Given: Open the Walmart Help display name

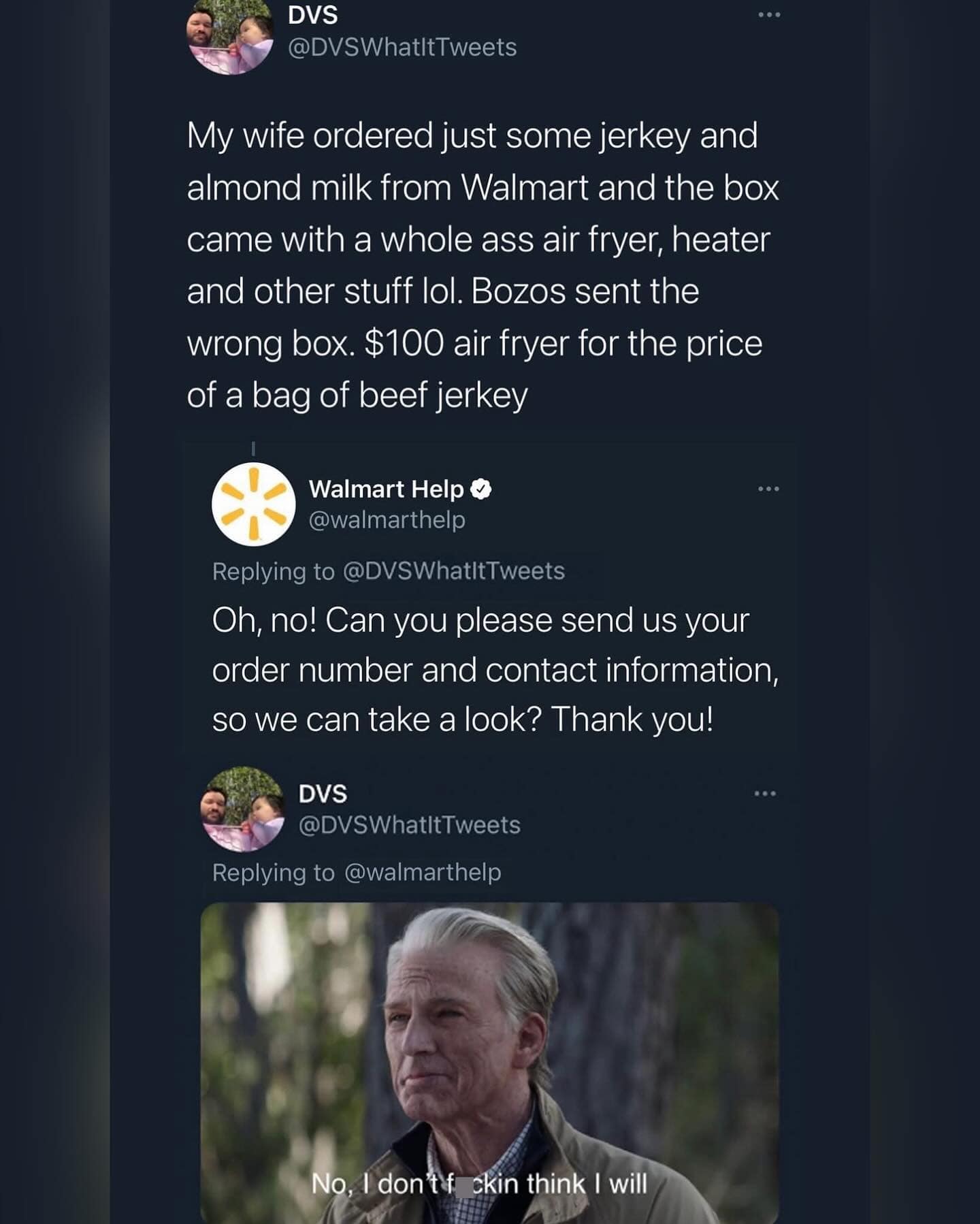Looking at the screenshot, I should [386, 489].
